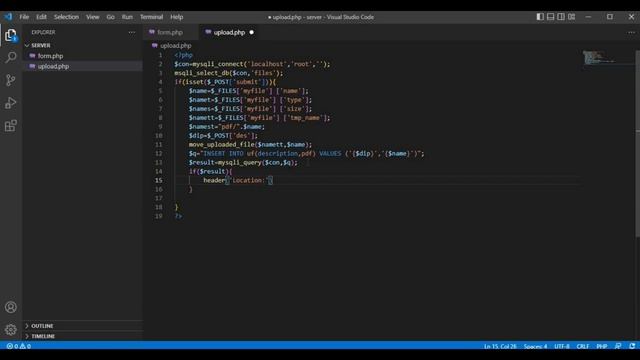Click the closing ?> tag on line 19
This screenshot has height=360, width=640.
(x=178, y=216)
